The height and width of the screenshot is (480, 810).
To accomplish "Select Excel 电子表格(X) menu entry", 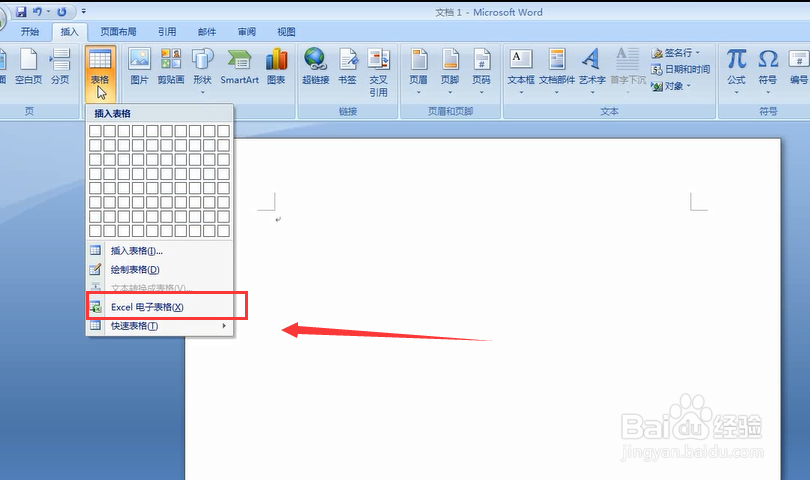I will [160, 307].
